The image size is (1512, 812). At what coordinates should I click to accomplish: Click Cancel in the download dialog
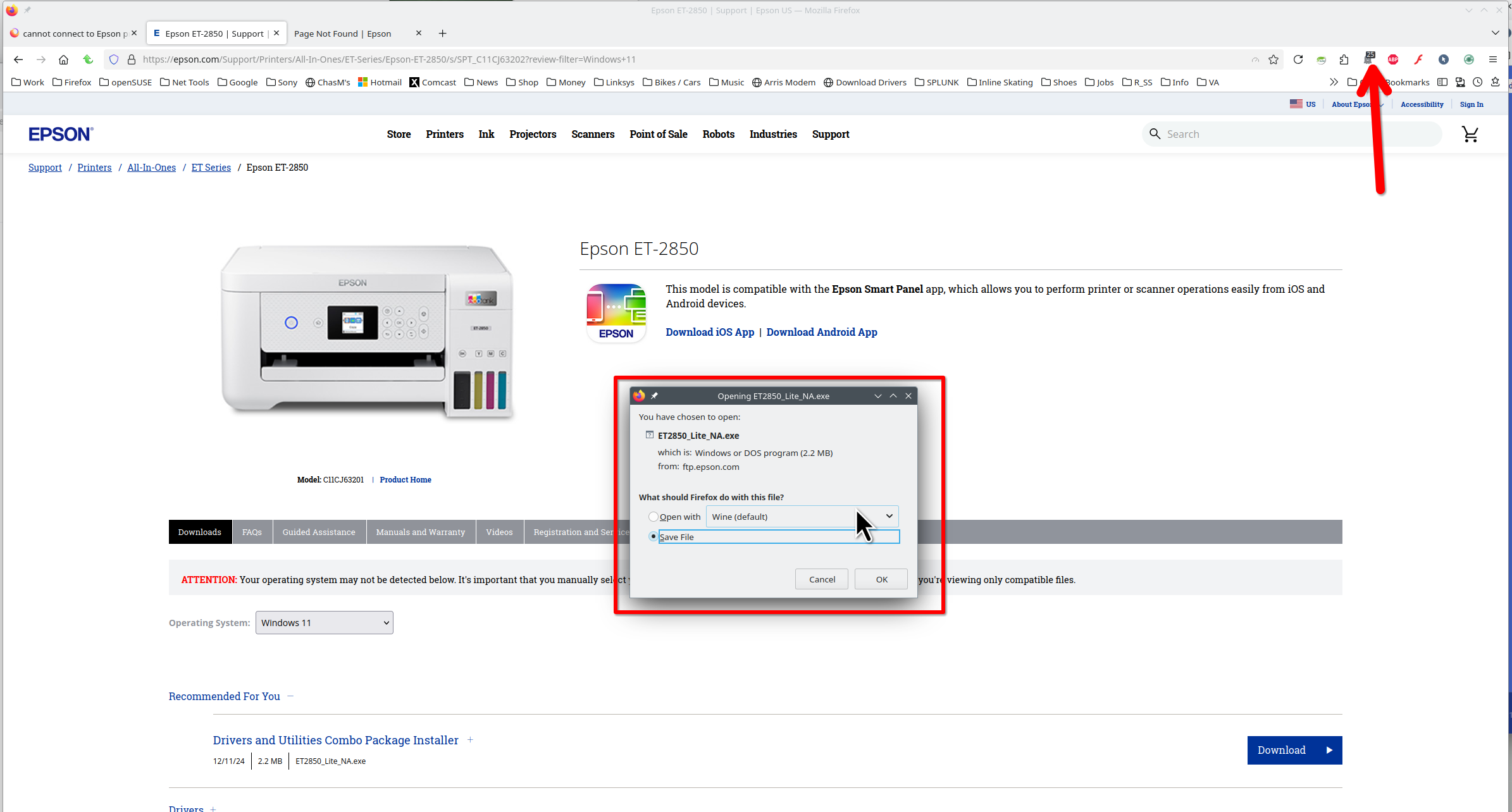(x=822, y=579)
